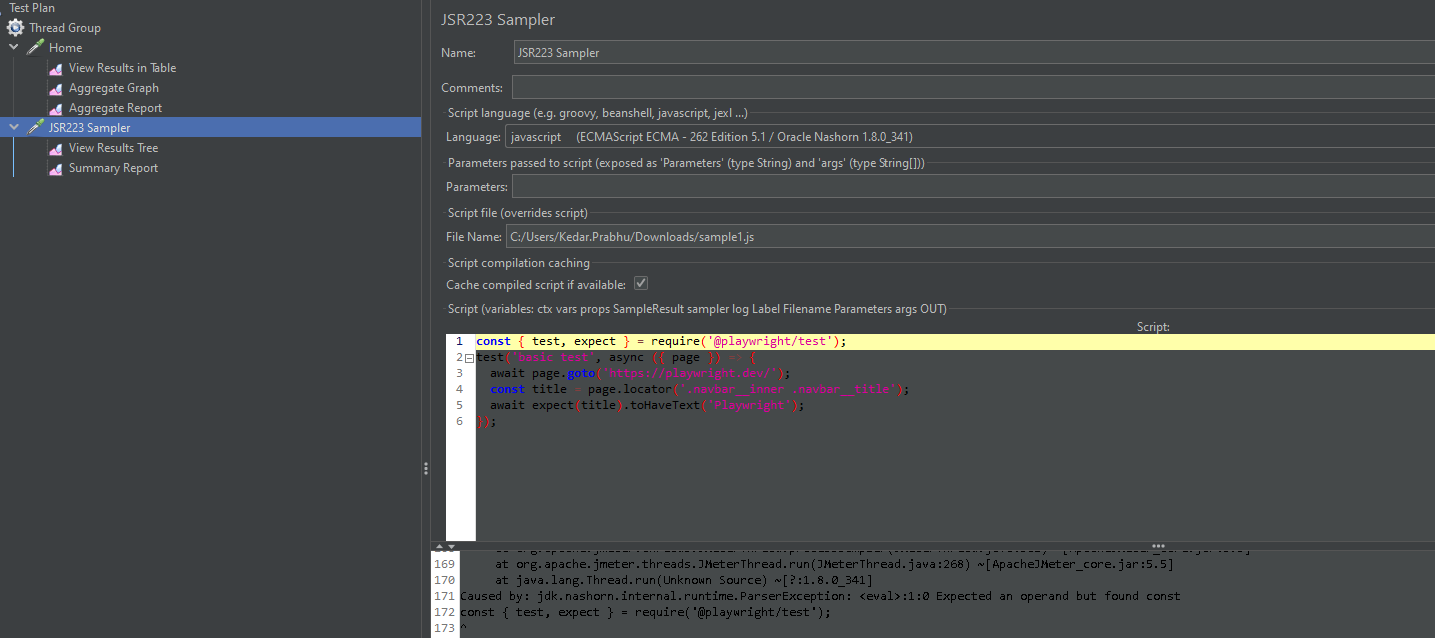The height and width of the screenshot is (638, 1435).
Task: Click the Summary Report chart icon
Action: 56,167
